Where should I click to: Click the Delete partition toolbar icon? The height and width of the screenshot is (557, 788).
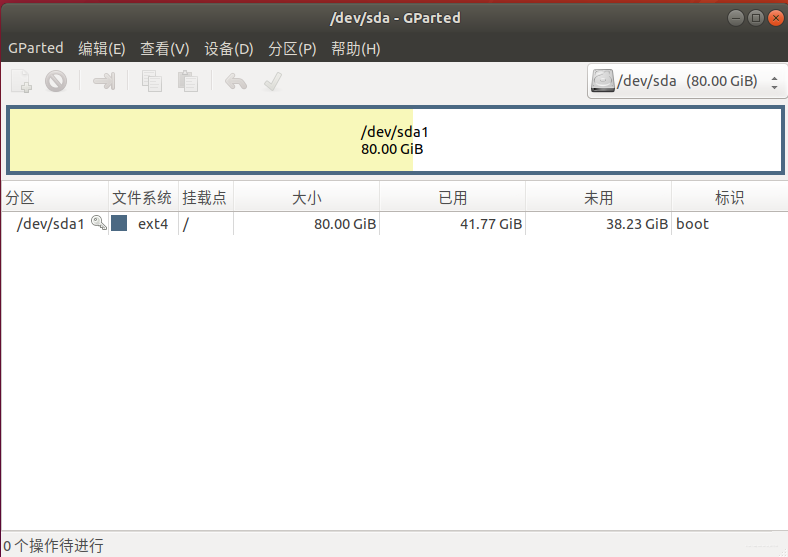[x=56, y=81]
